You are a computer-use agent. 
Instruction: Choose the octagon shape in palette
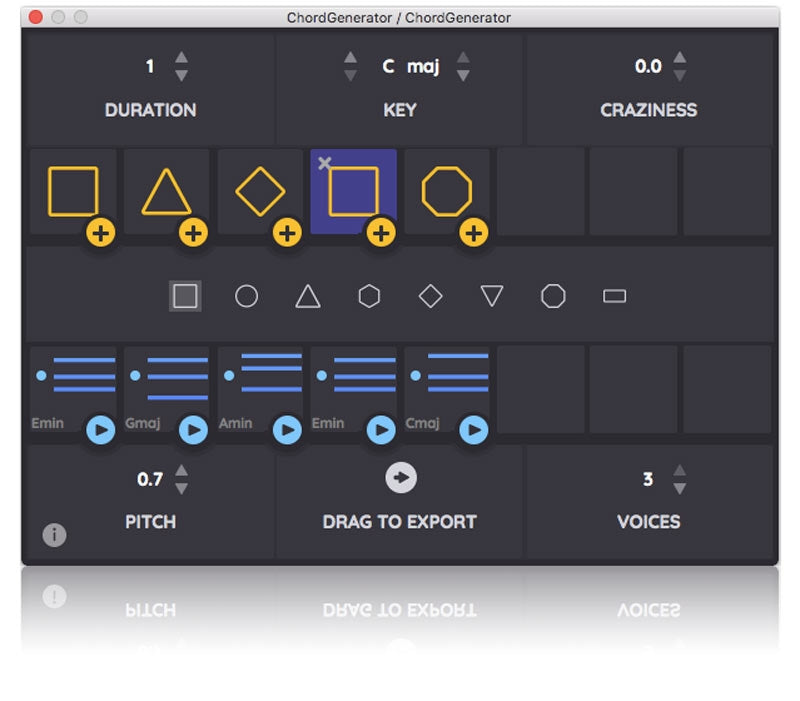point(553,296)
